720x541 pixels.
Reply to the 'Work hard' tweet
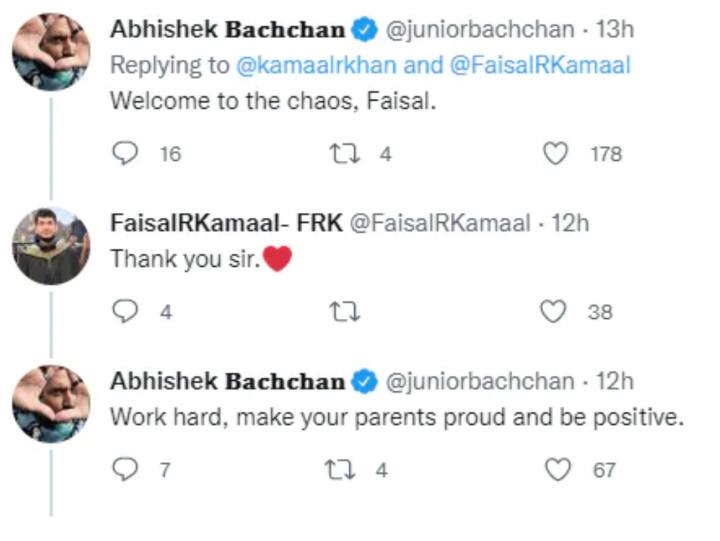[x=125, y=469]
